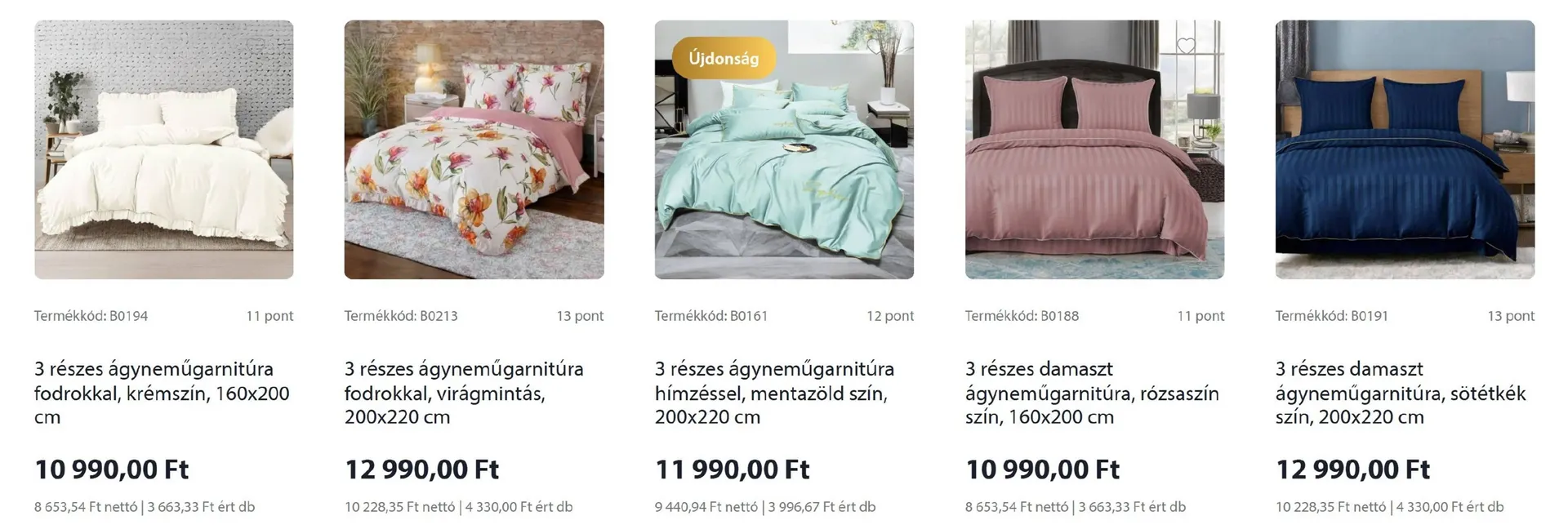Click the Újdonság badge on mint bedding
This screenshot has height=525, width=1568.
pyautogui.click(x=724, y=58)
